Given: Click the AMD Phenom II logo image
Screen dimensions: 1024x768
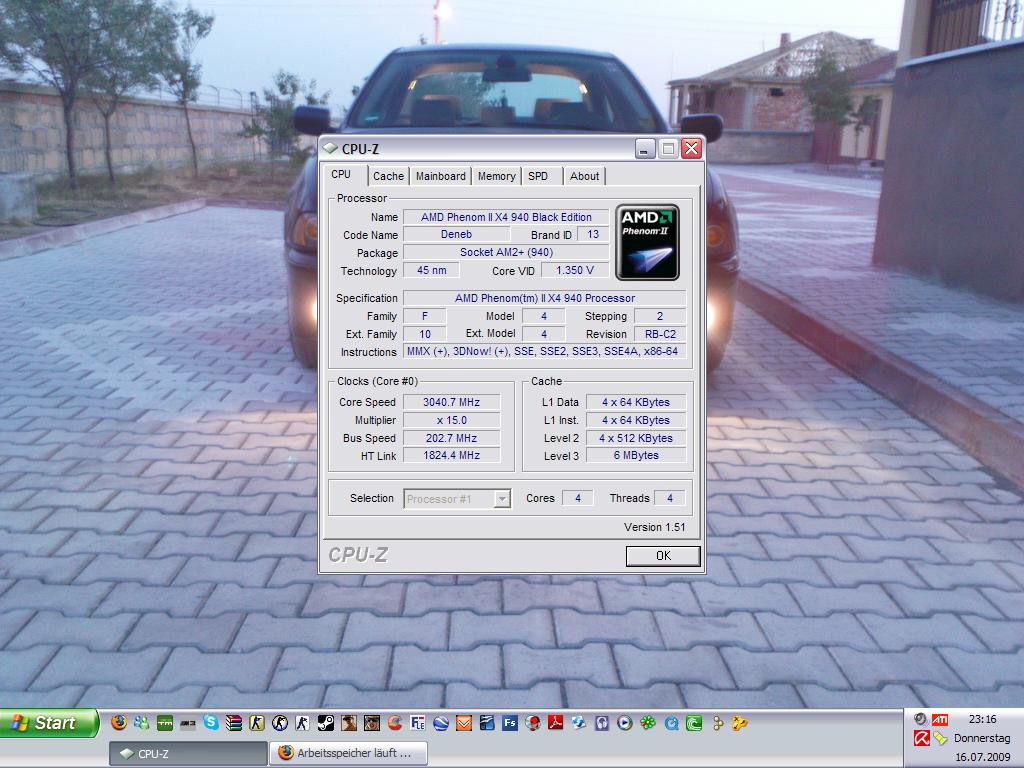Looking at the screenshot, I should [x=647, y=242].
